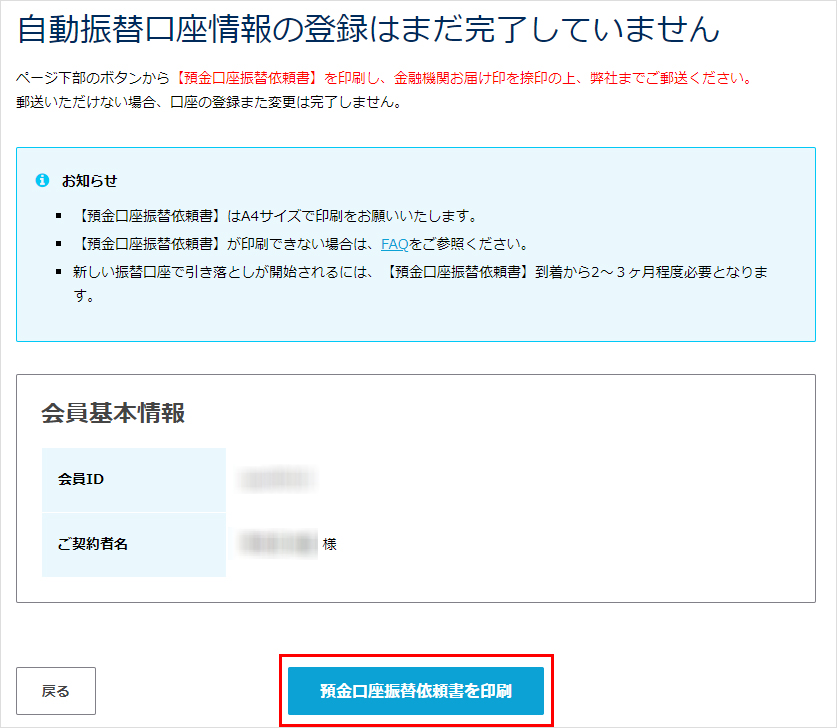Click the 様 honorific next to contractor name
Viewport: 837px width, 728px height.
coord(330,545)
